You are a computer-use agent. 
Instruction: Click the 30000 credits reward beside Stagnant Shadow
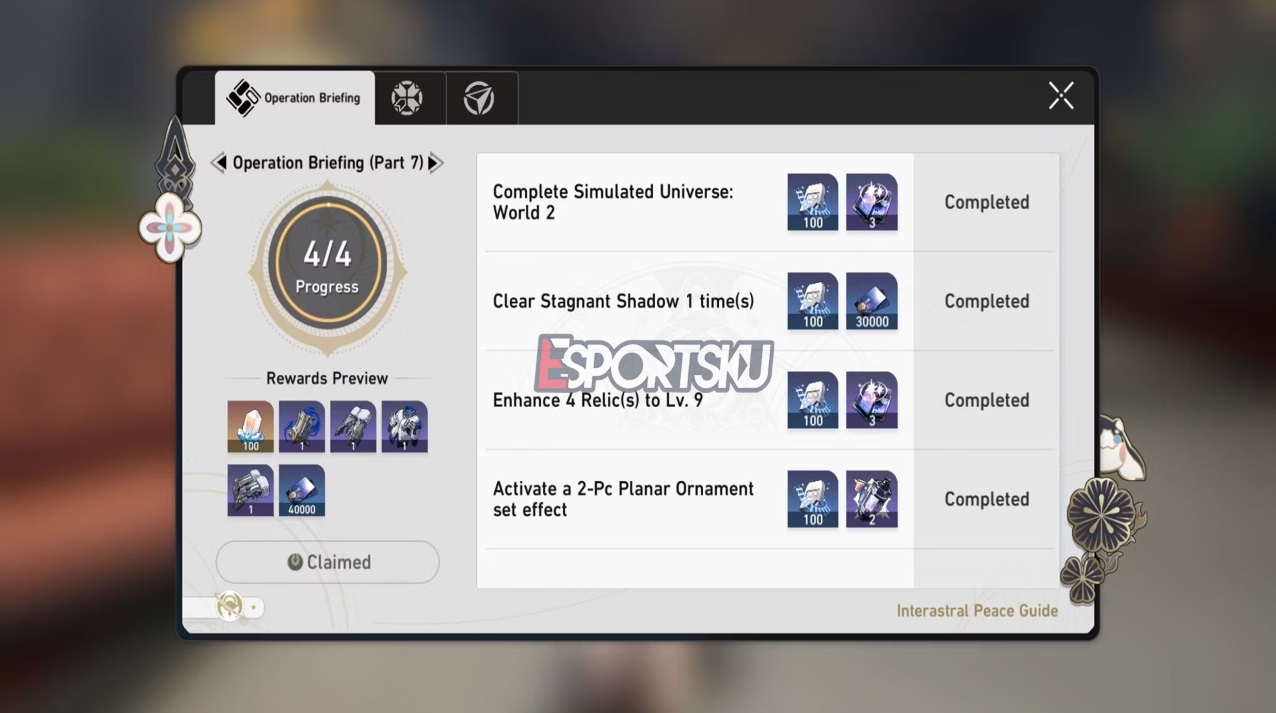(x=871, y=300)
